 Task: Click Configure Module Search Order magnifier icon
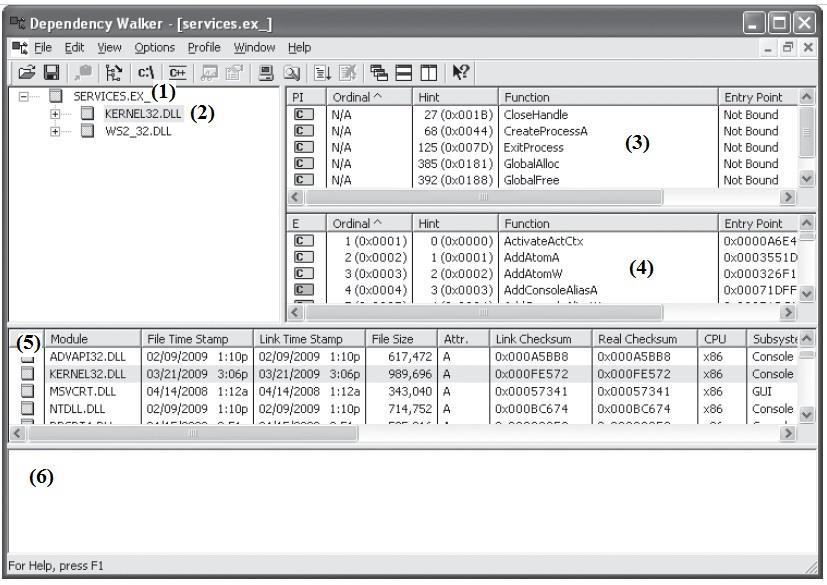pyautogui.click(x=291, y=72)
